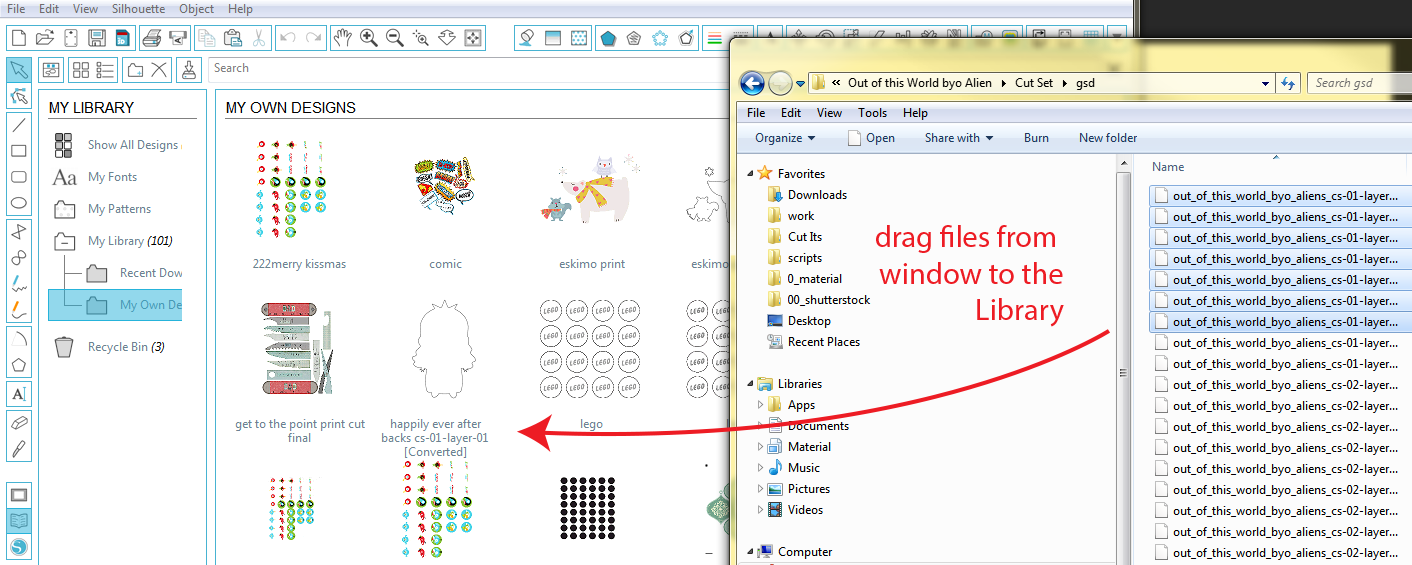Click the Print icon in toolbar
The width and height of the screenshot is (1412, 565).
point(151,38)
